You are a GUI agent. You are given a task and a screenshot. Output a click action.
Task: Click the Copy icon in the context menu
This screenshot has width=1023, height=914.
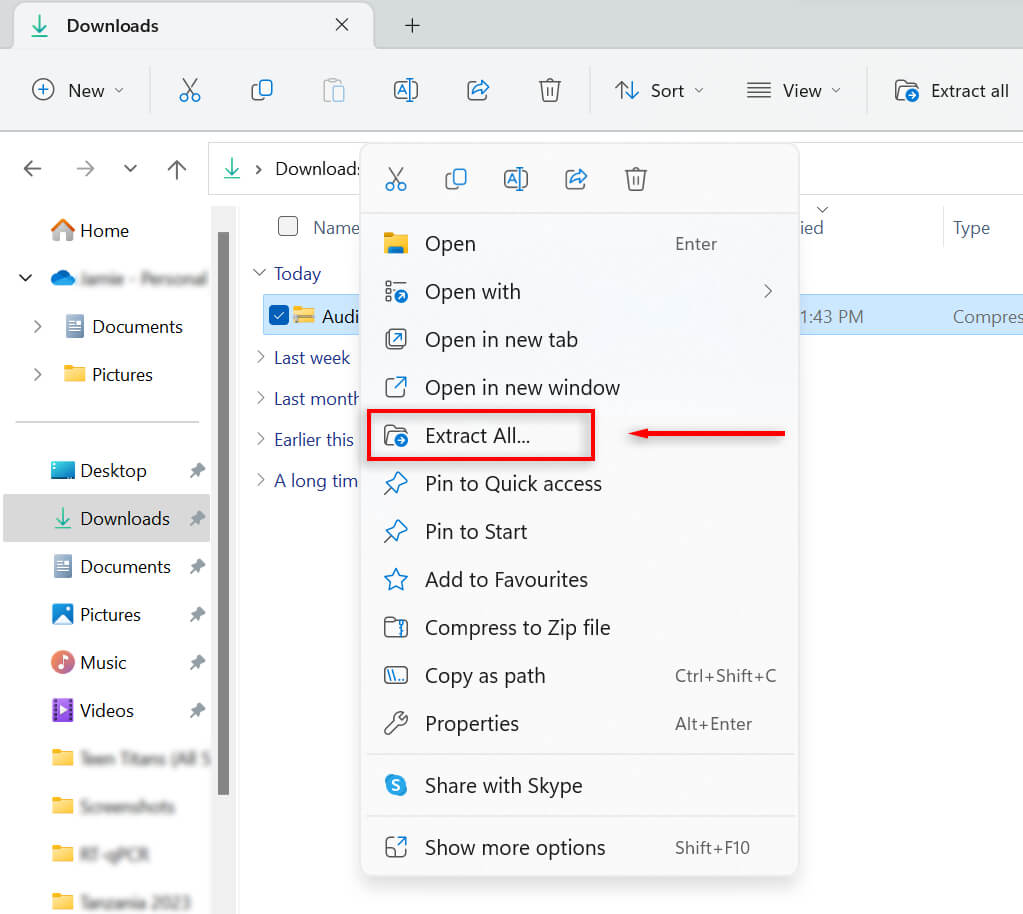pos(456,179)
